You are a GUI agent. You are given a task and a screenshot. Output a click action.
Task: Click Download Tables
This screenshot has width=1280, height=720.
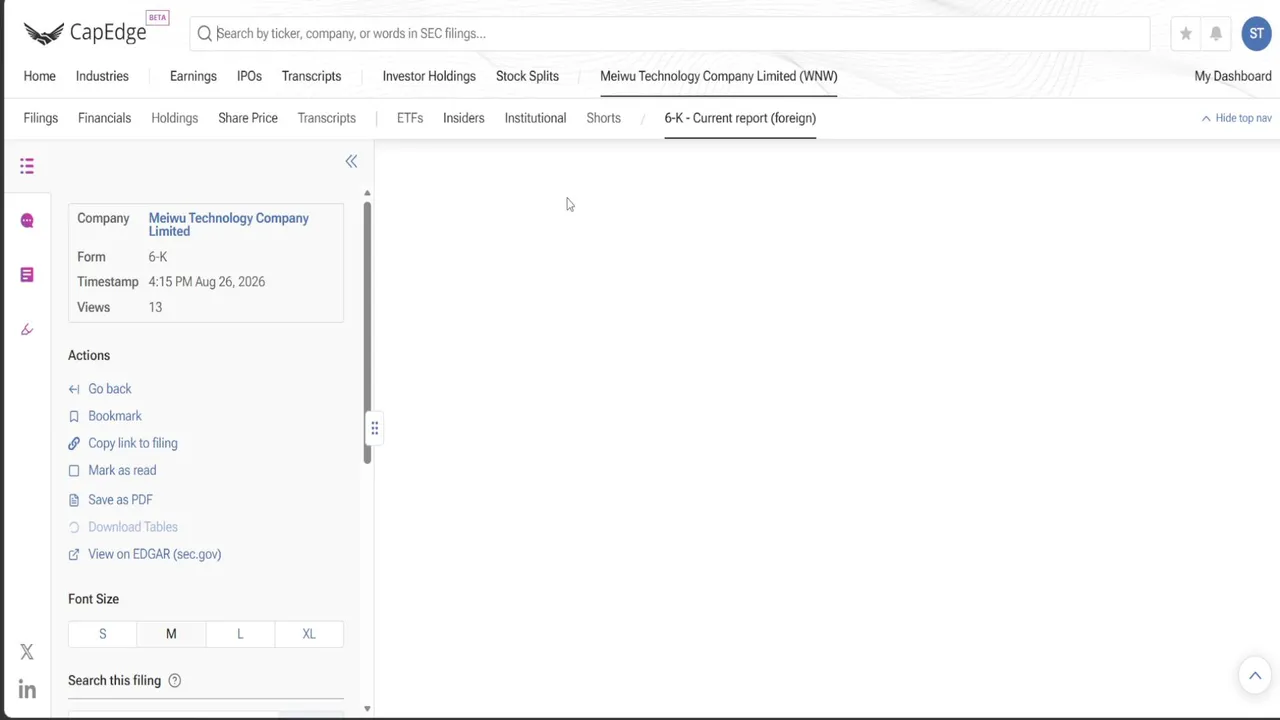coord(123,527)
